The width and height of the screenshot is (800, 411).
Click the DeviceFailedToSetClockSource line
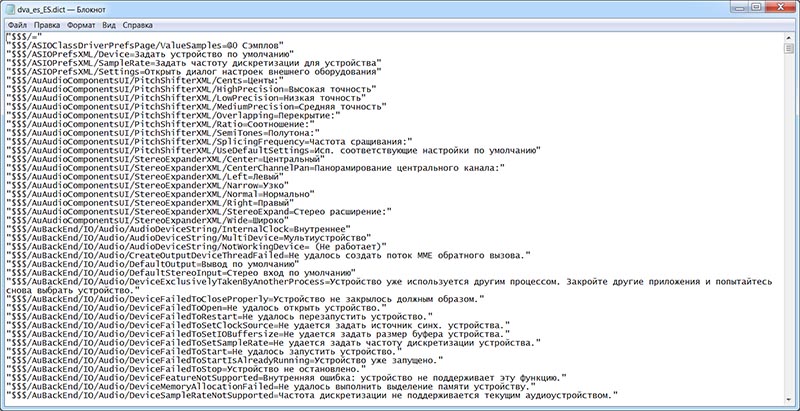coord(258,327)
